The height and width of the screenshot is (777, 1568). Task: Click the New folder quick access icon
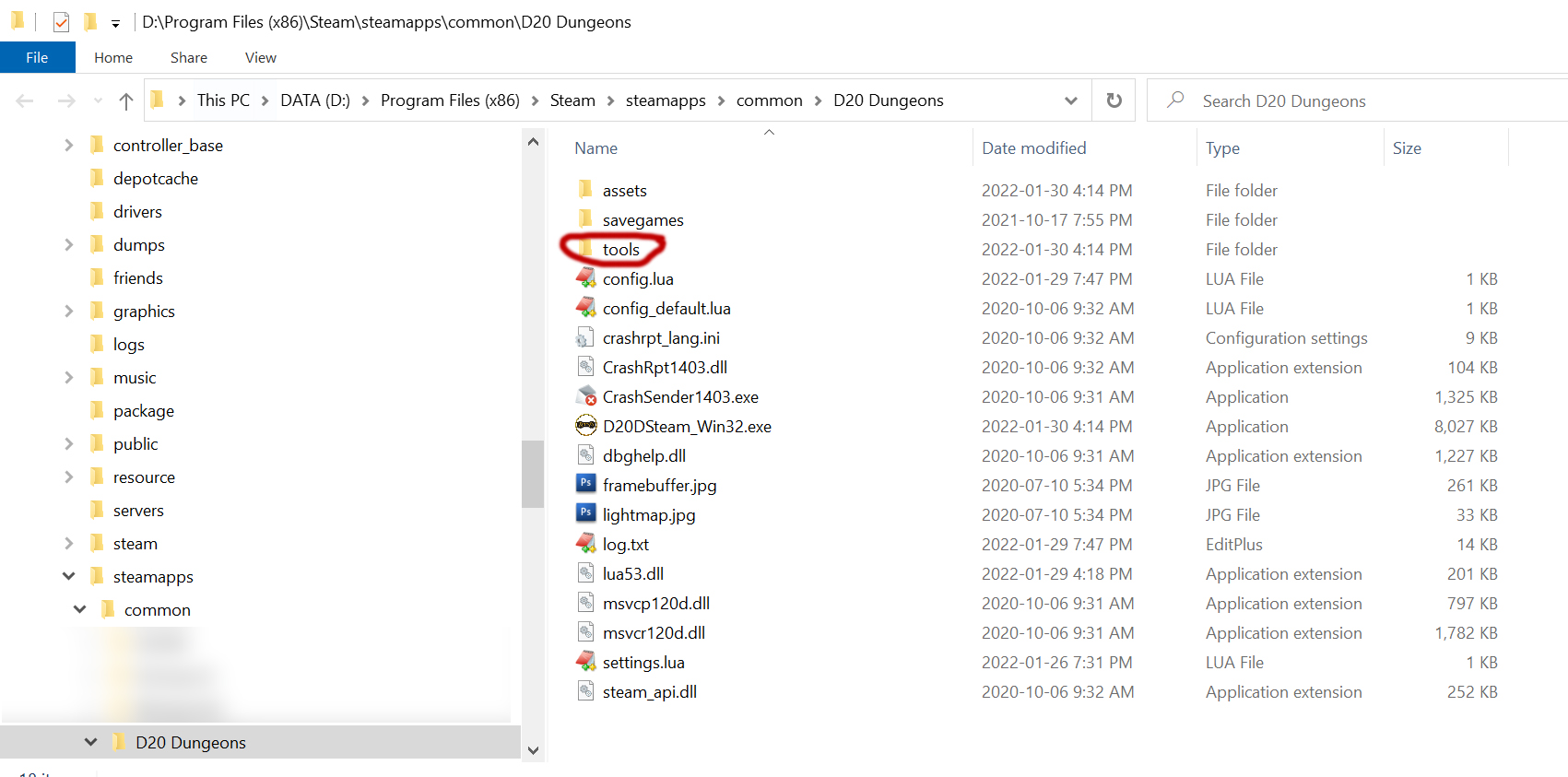pyautogui.click(x=90, y=21)
